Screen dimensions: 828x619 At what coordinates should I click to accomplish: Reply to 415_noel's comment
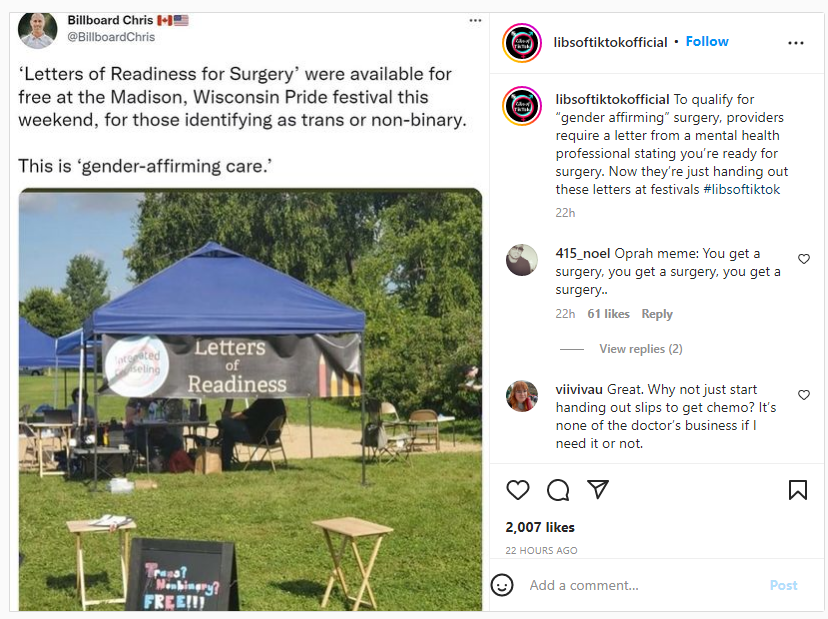[657, 314]
